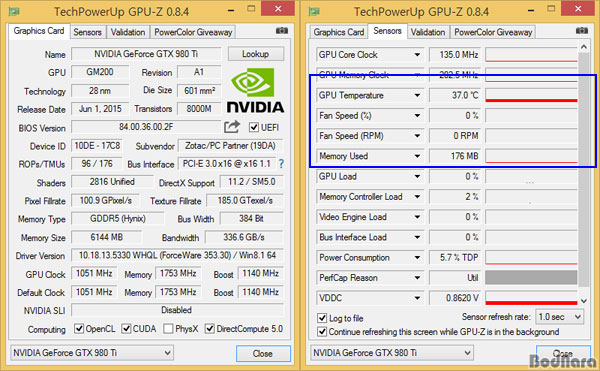Screen dimensions: 600x371
Task: Click Bandwidth value 336.6 GB/s
Action: 244,237
